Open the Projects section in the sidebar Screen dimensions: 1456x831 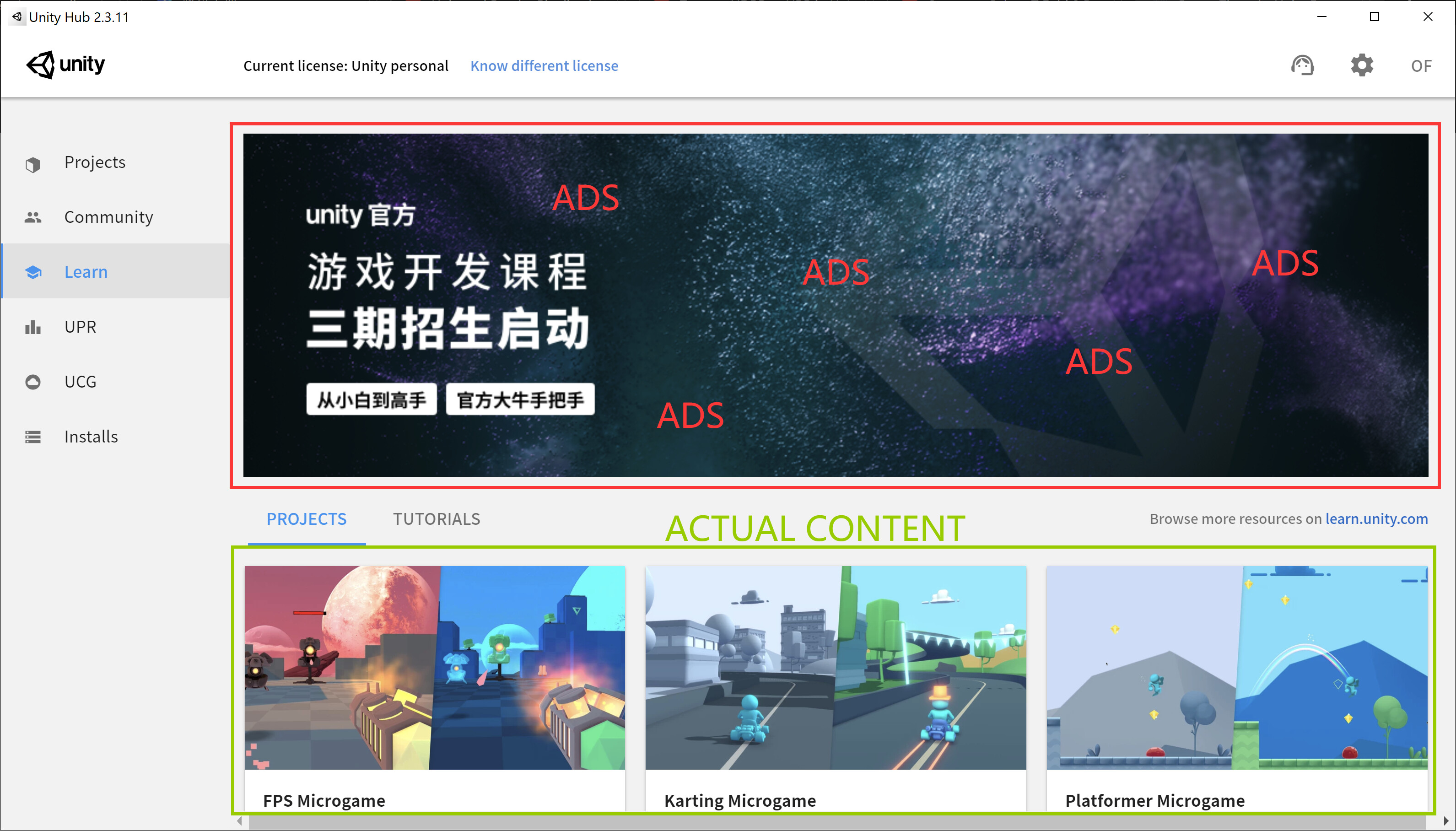point(95,162)
